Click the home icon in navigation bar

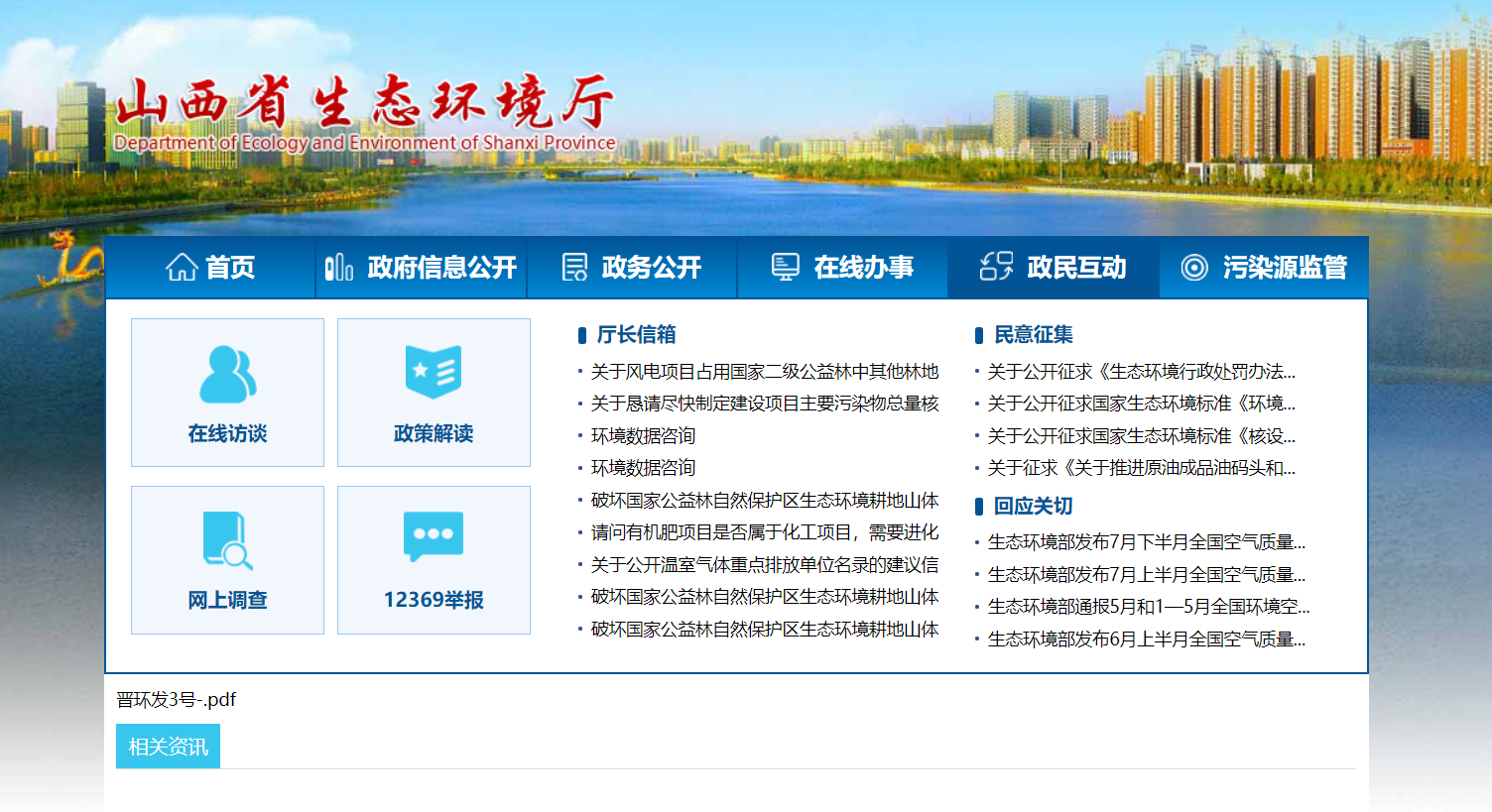182,267
